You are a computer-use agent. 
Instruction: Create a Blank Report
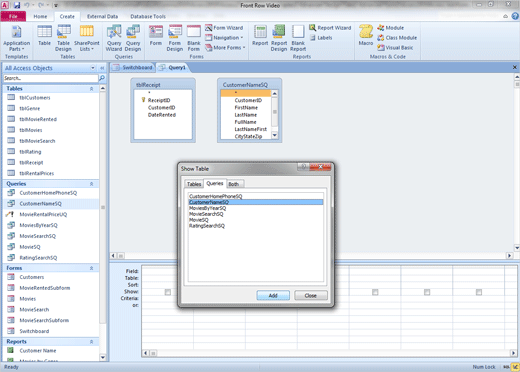(298, 38)
